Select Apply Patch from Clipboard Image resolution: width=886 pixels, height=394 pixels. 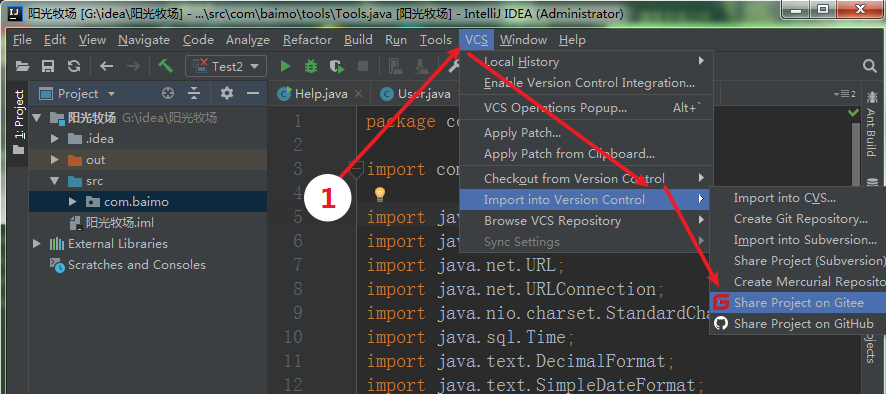coord(587,154)
